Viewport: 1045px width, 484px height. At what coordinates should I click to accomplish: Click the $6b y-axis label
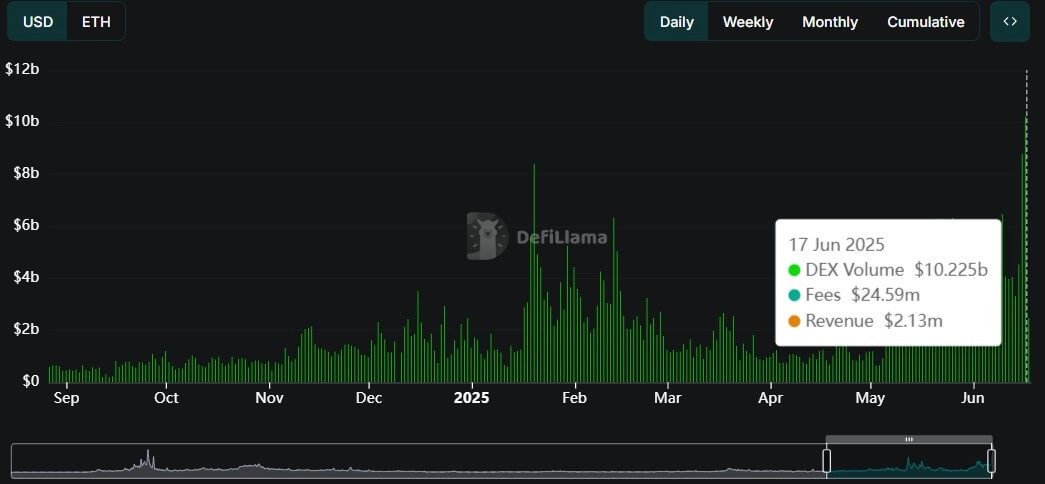coord(26,225)
